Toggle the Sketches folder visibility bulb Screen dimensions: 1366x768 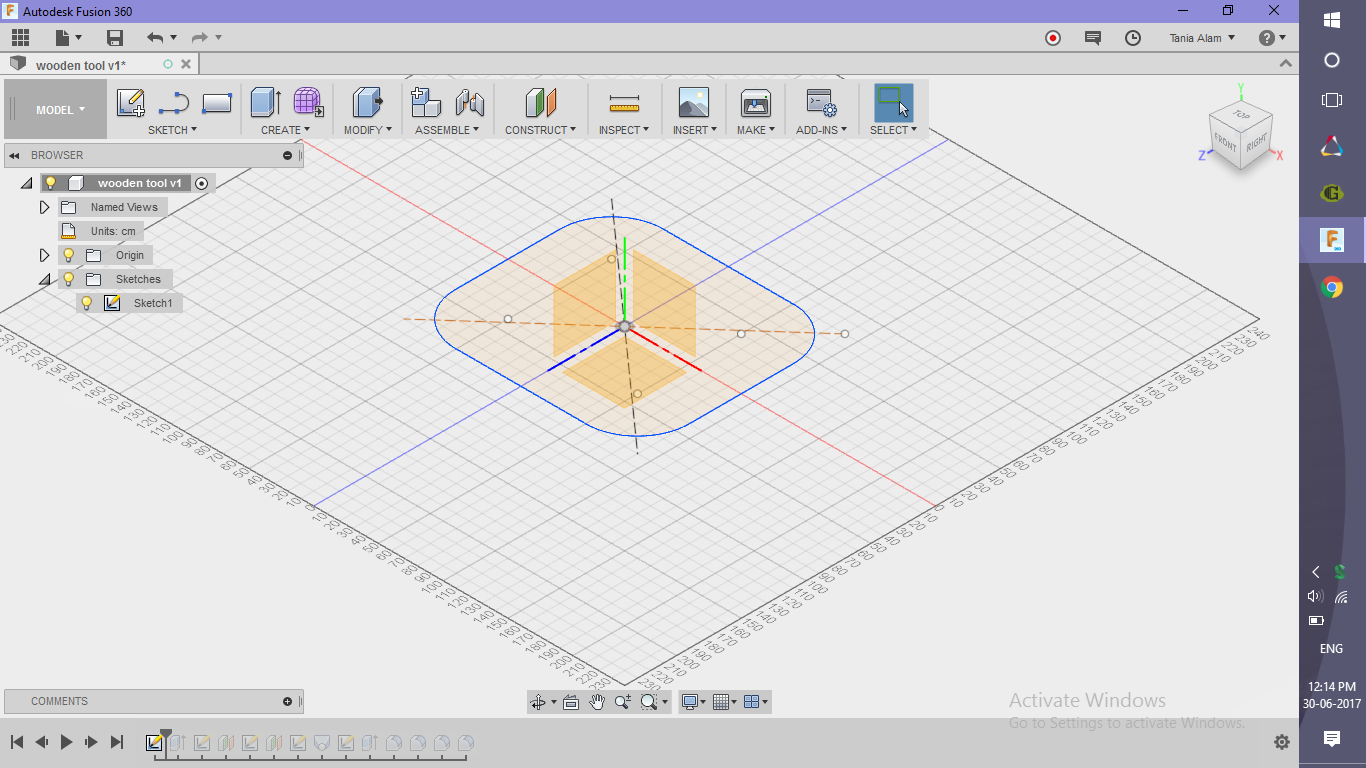tap(68, 279)
